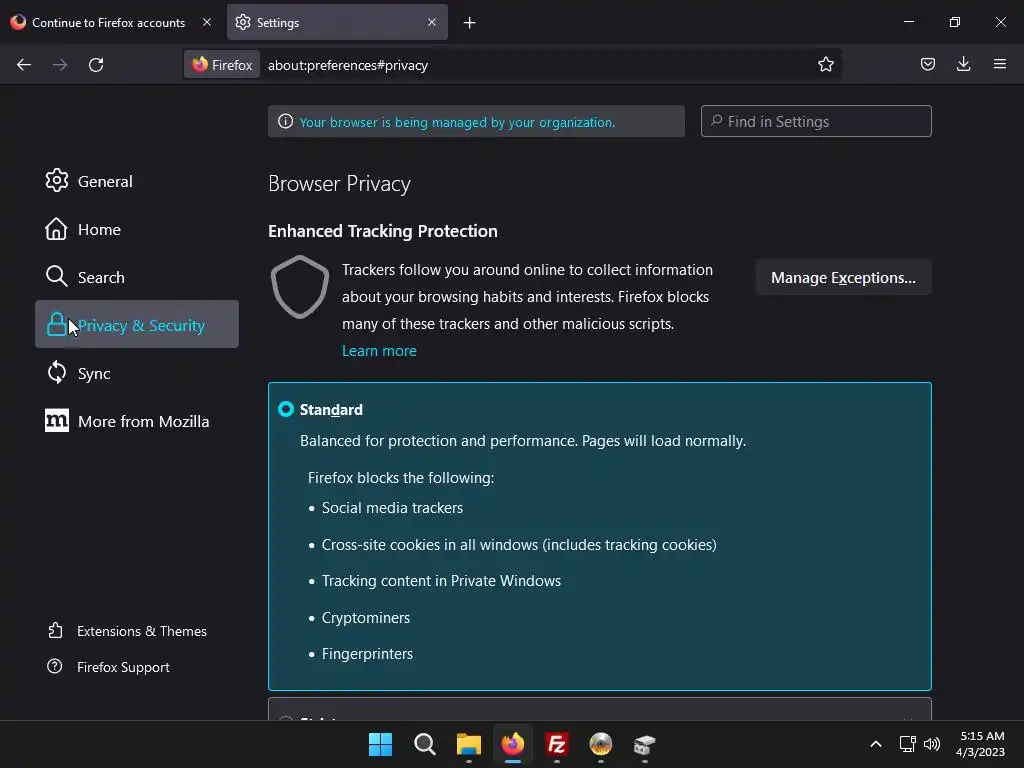The height and width of the screenshot is (768, 1024).
Task: Close the Continue to Firefox accounts tab
Action: 206,22
